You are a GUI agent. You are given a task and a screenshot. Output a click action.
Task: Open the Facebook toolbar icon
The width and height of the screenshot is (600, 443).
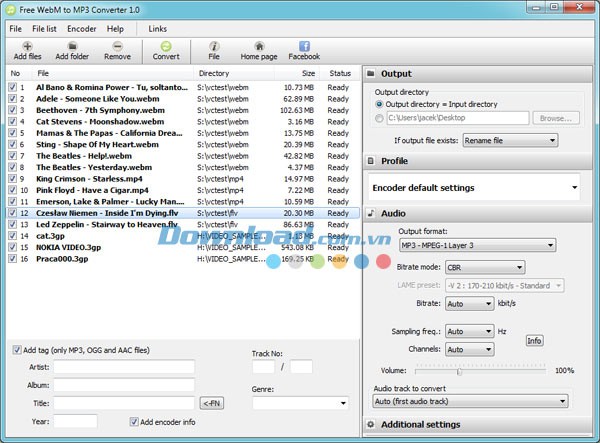click(304, 46)
